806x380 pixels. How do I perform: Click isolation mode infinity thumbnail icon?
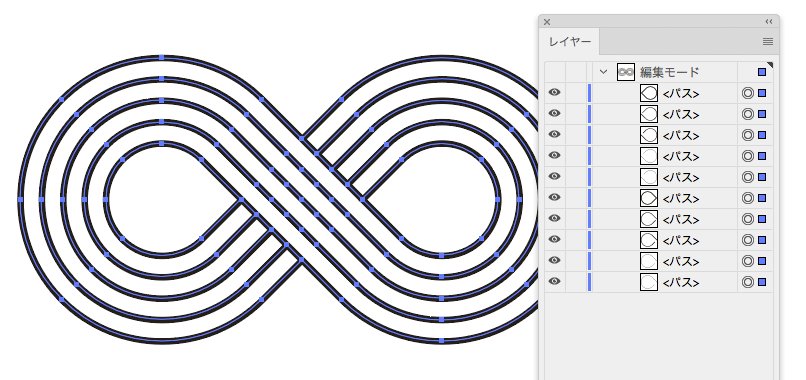click(x=626, y=73)
